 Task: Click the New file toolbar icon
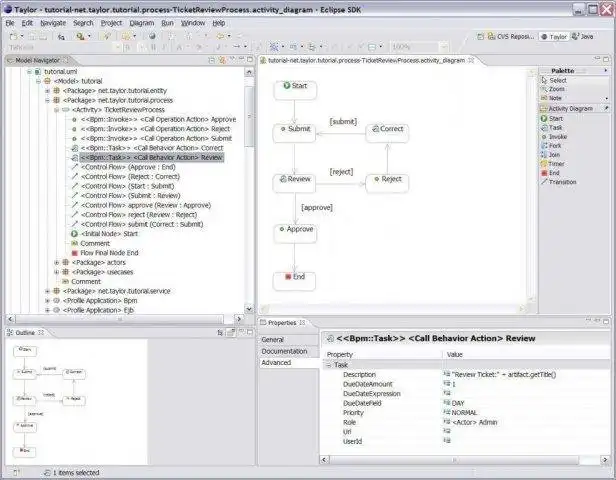[13, 37]
